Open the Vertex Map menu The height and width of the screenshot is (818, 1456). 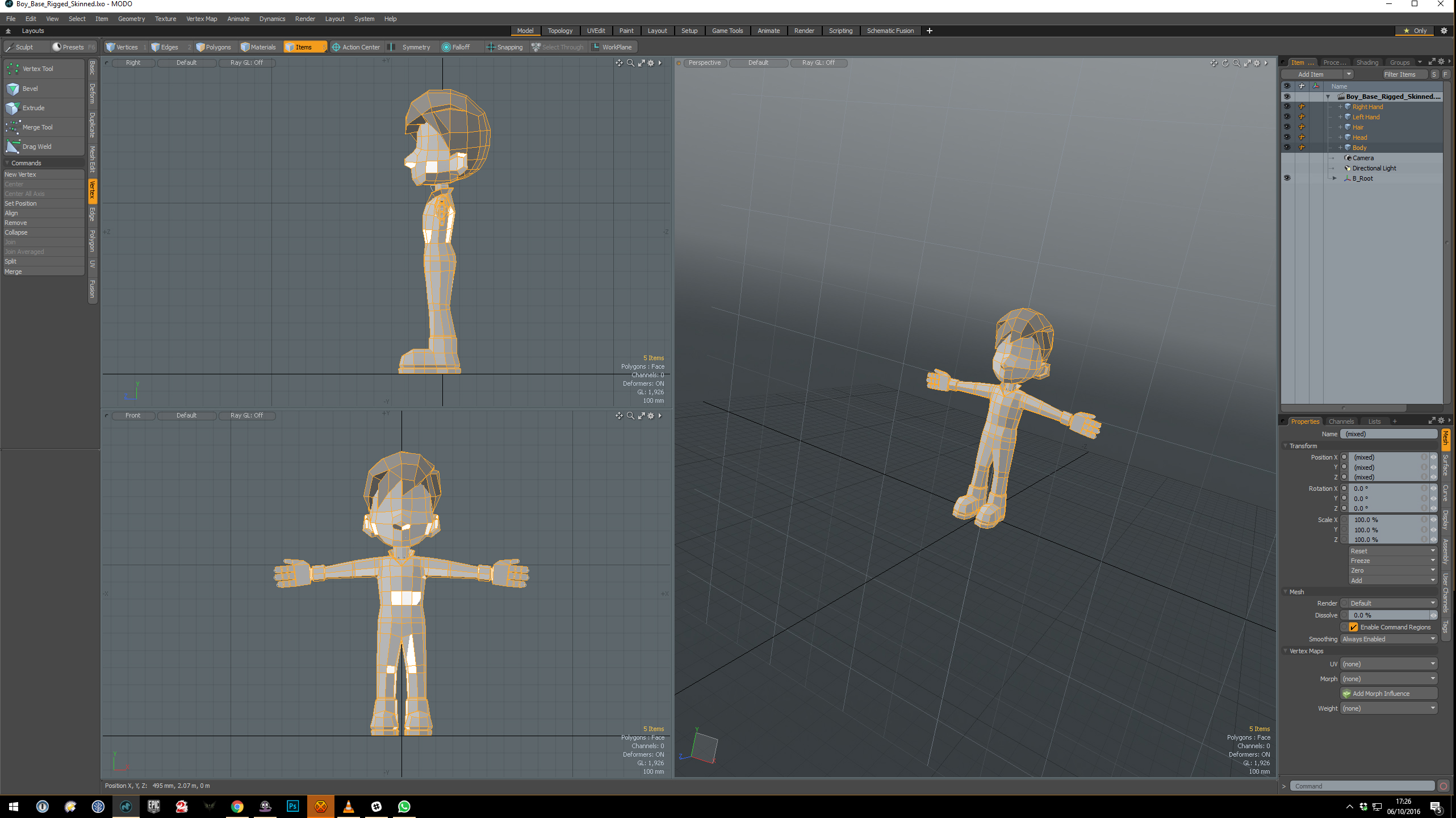(x=202, y=19)
